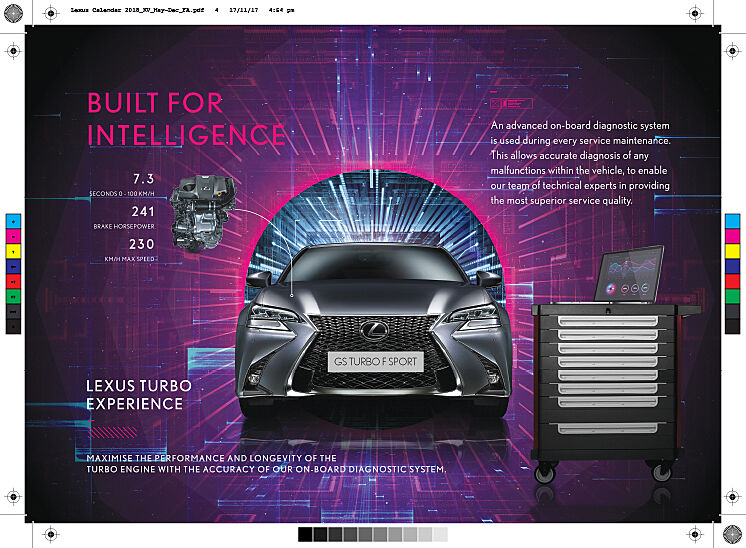Click the solid black swatch in the grayscale strip
The image size is (746, 548).
[x=305, y=534]
